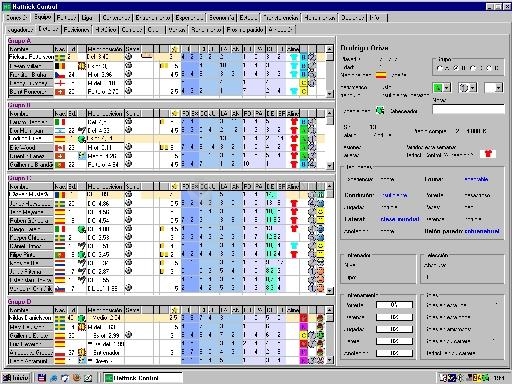Click the Spanish flag in player details
Image resolution: width=512 pixels, height=384 pixels.
click(x=381, y=75)
